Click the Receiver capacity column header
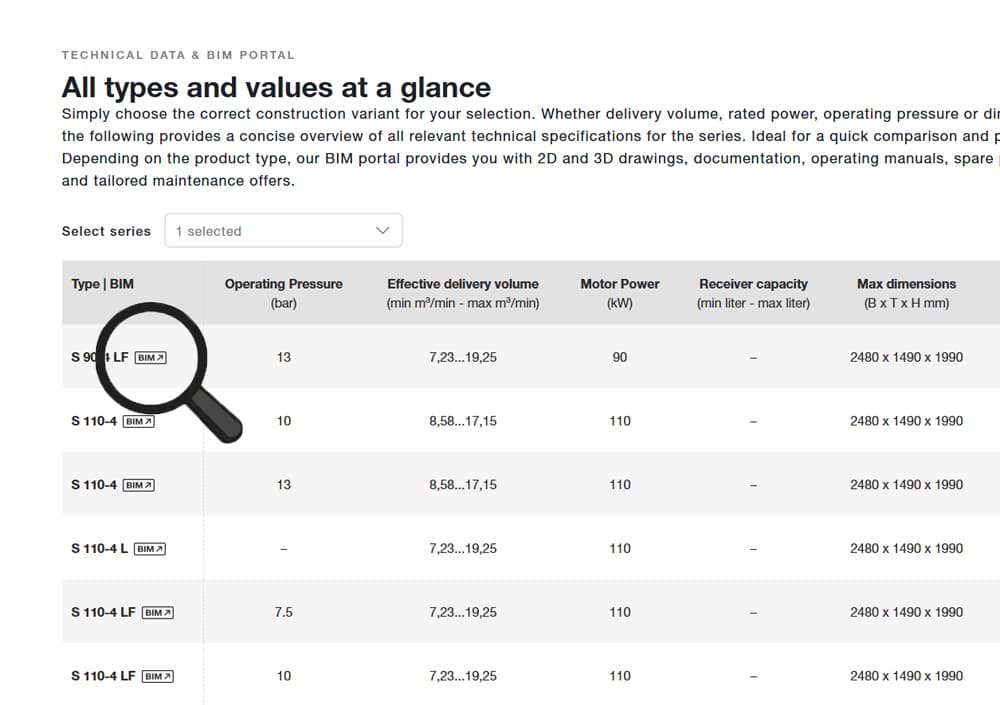The height and width of the screenshot is (705, 1000). (753, 284)
